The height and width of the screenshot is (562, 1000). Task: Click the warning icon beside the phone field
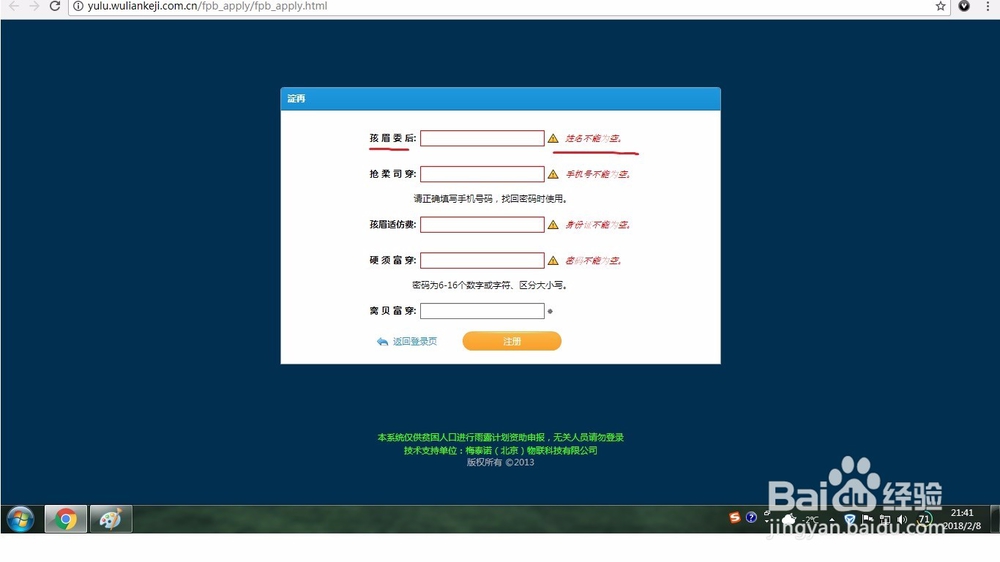[x=553, y=174]
